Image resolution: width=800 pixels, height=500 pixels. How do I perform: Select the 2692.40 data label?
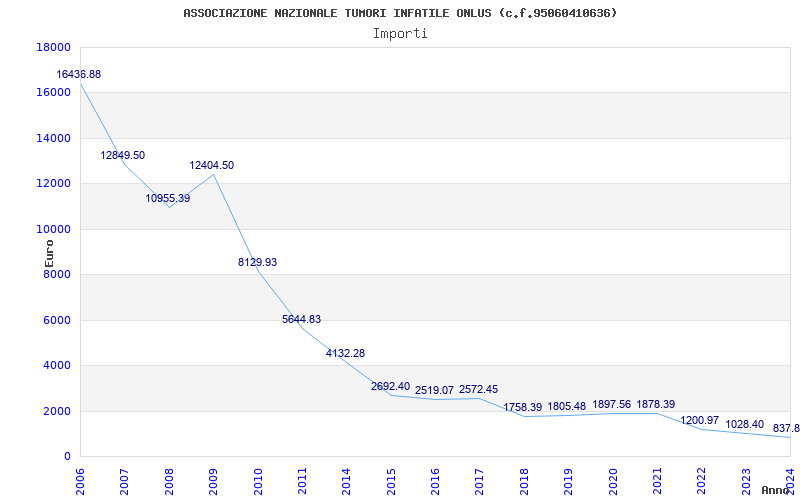[390, 387]
